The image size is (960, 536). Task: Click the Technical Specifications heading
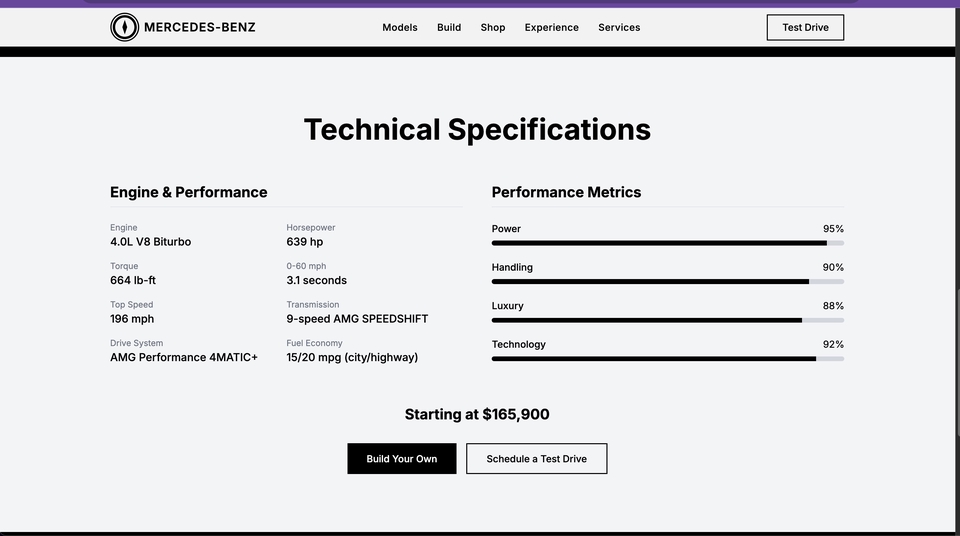pyautogui.click(x=477, y=130)
